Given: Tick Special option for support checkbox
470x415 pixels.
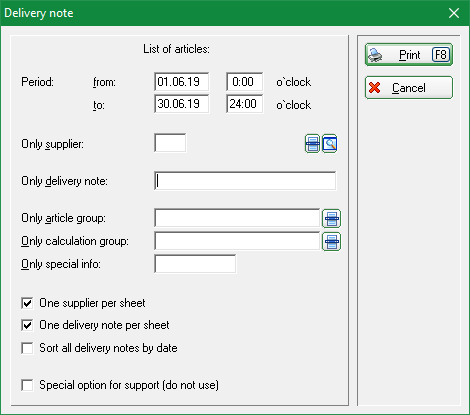Looking at the screenshot, I should coord(27,385).
